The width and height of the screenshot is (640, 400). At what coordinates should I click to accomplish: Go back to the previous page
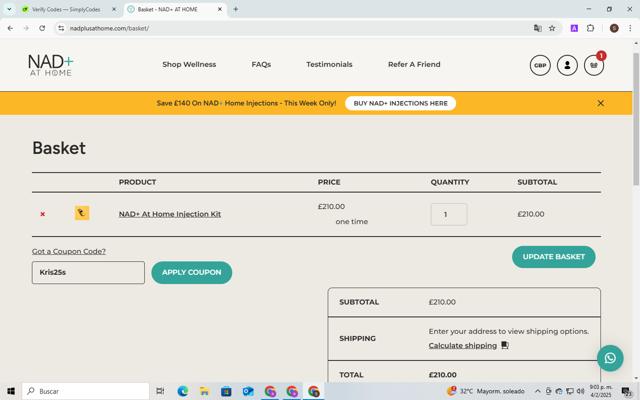click(x=10, y=28)
